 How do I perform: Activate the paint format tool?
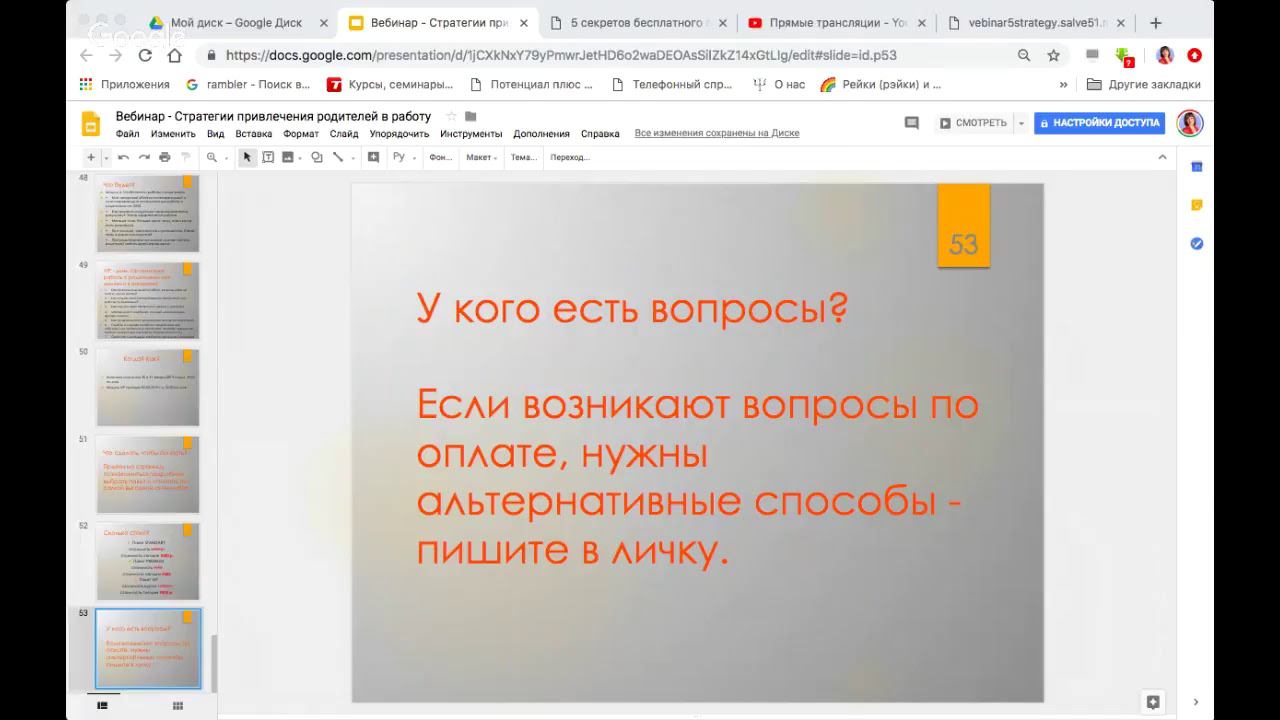click(x=185, y=157)
